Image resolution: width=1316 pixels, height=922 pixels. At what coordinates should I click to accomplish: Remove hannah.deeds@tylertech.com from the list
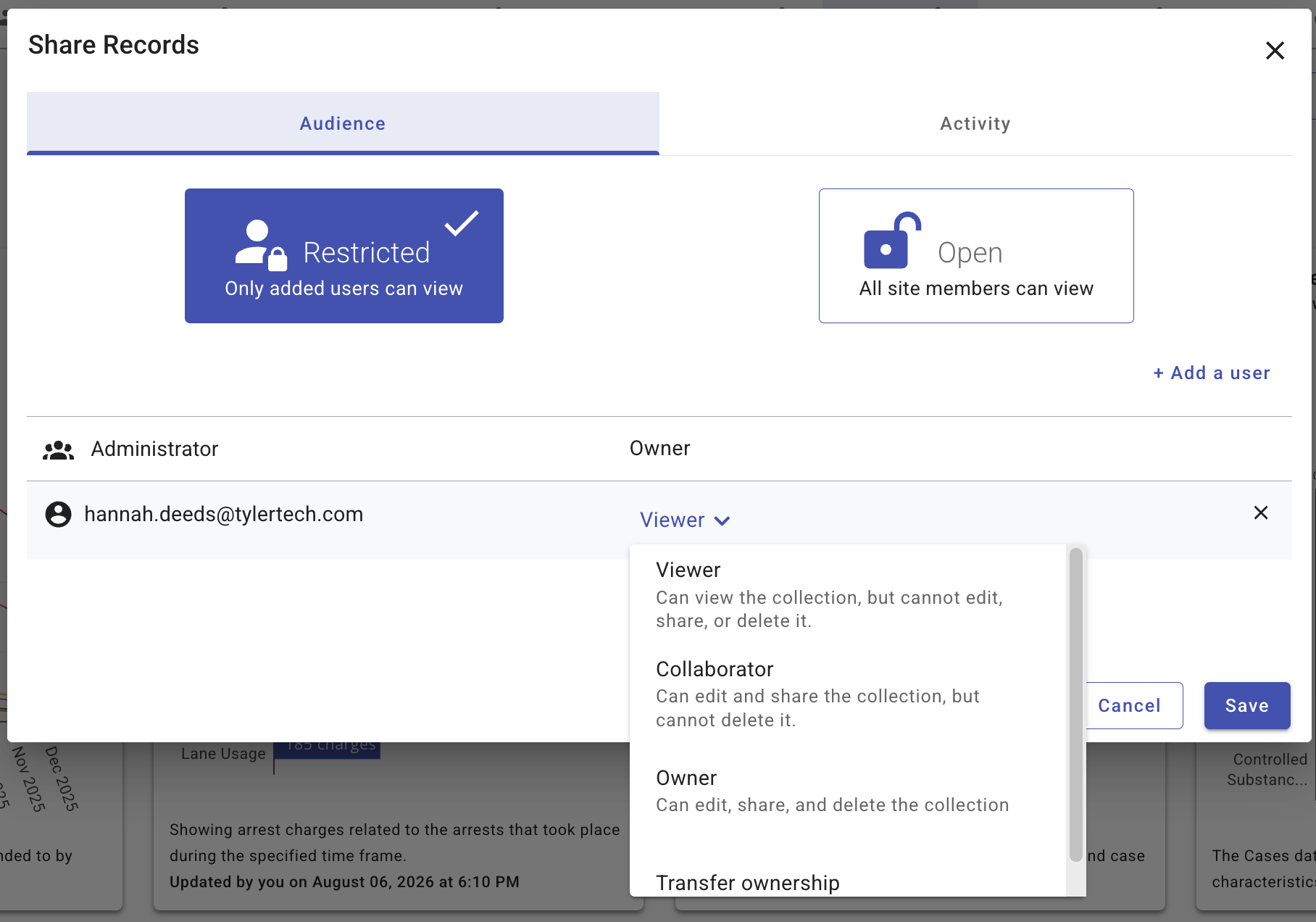(x=1261, y=512)
